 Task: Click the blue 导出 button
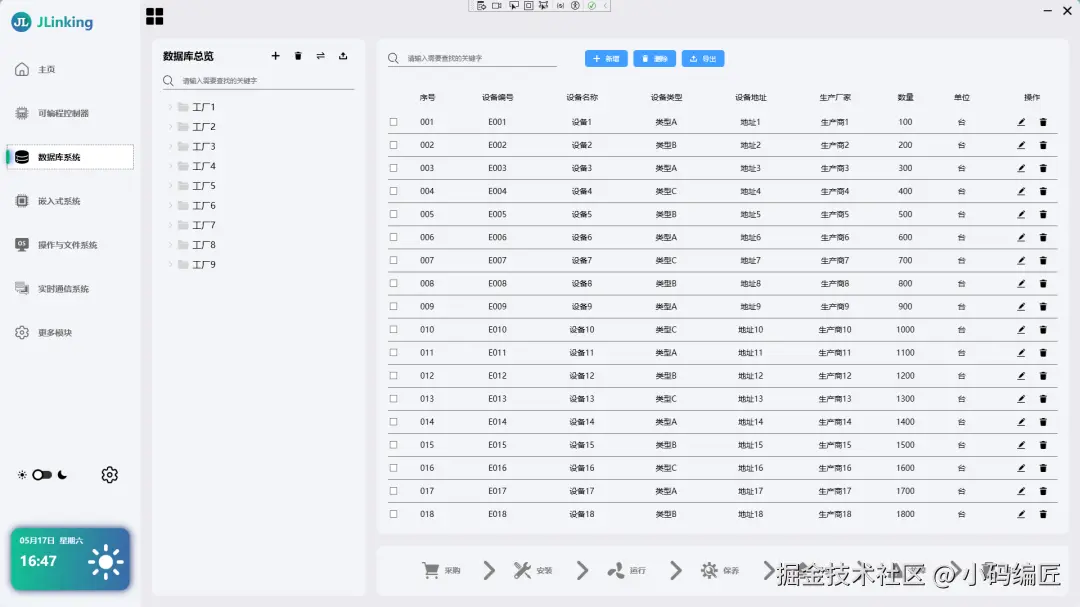[703, 59]
